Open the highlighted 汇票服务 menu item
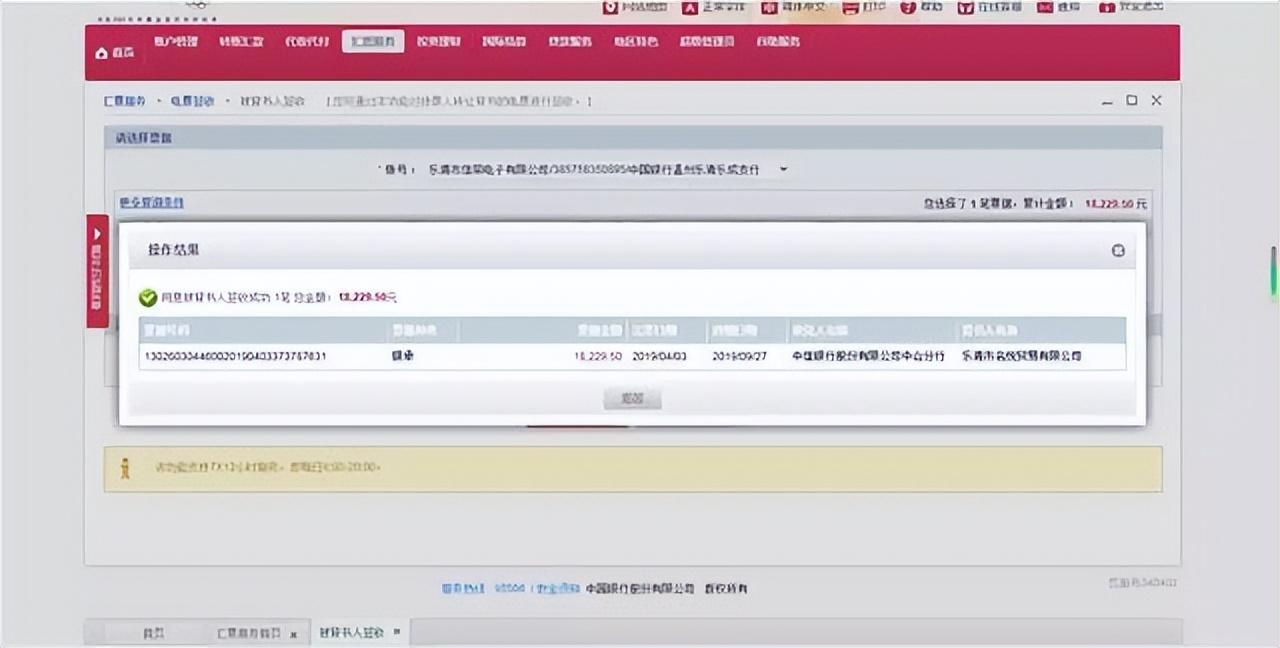The image size is (1280, 648). pos(373,42)
